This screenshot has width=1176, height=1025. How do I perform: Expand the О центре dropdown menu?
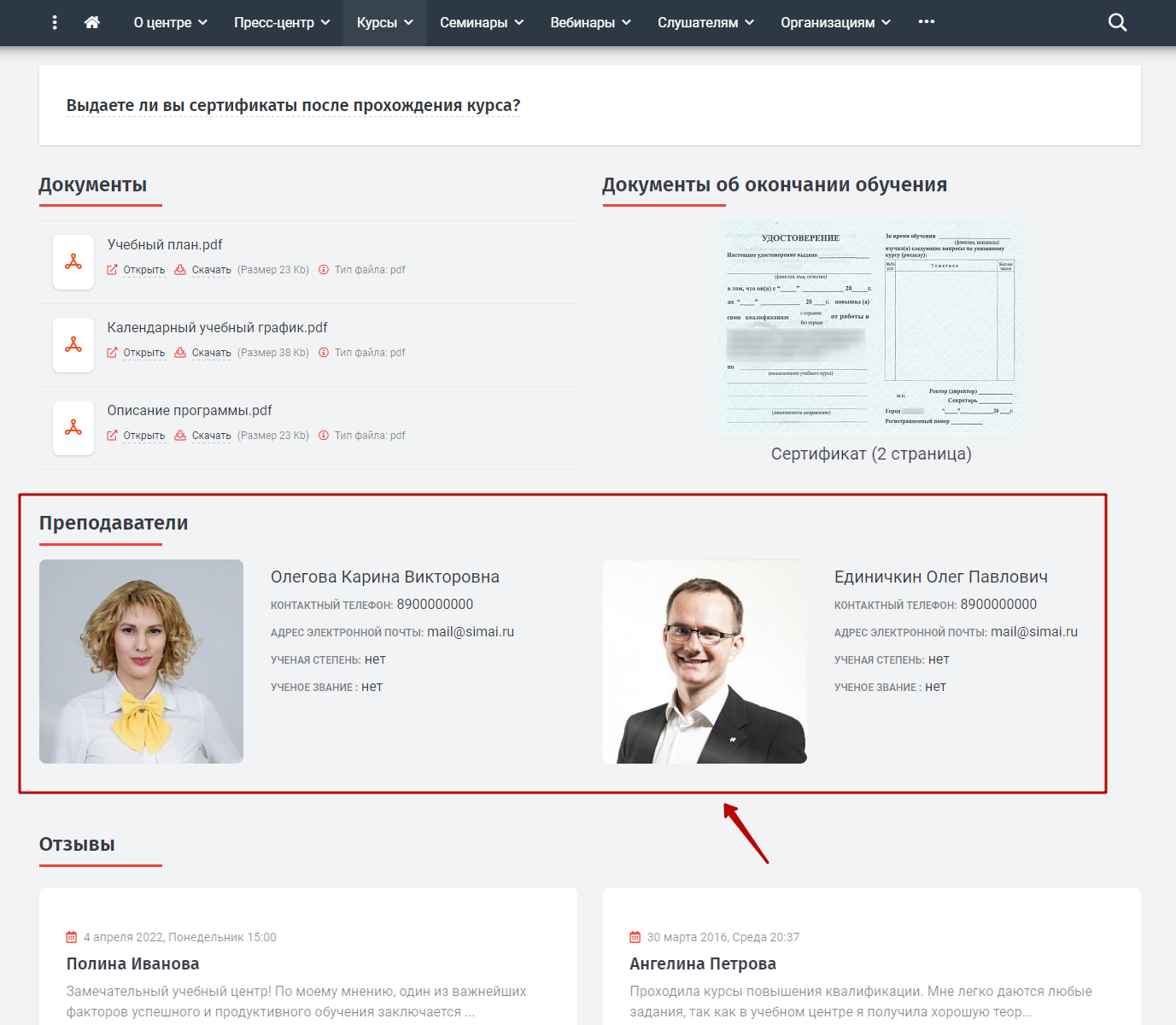click(171, 22)
